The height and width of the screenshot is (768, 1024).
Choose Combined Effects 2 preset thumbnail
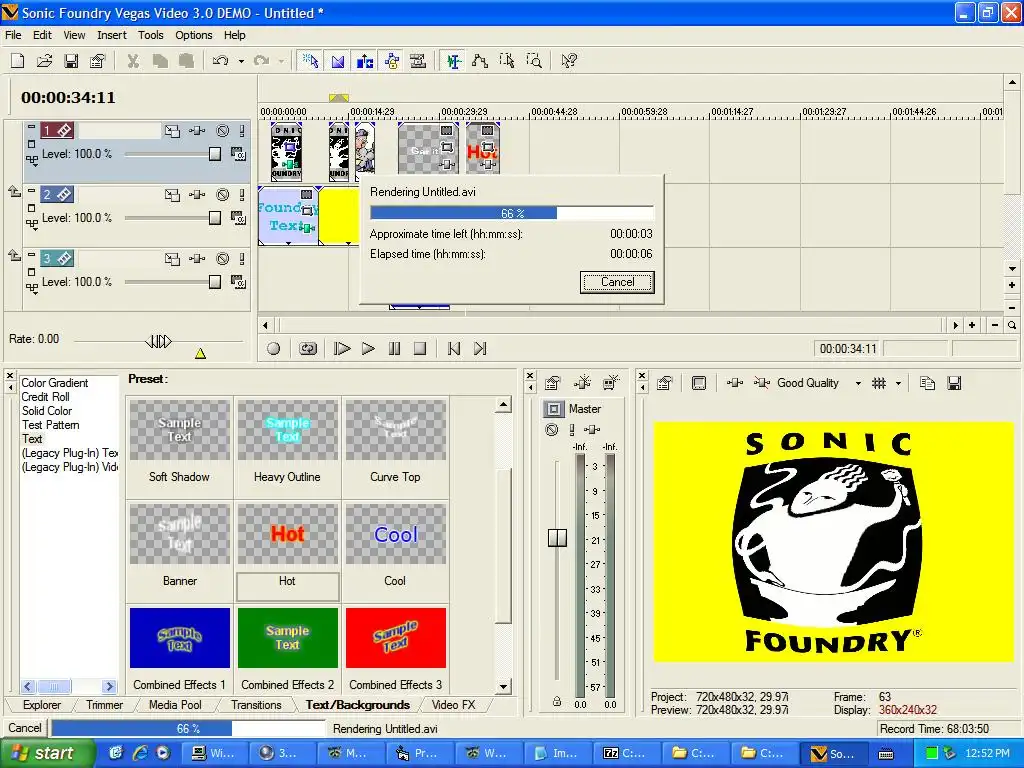tap(287, 638)
